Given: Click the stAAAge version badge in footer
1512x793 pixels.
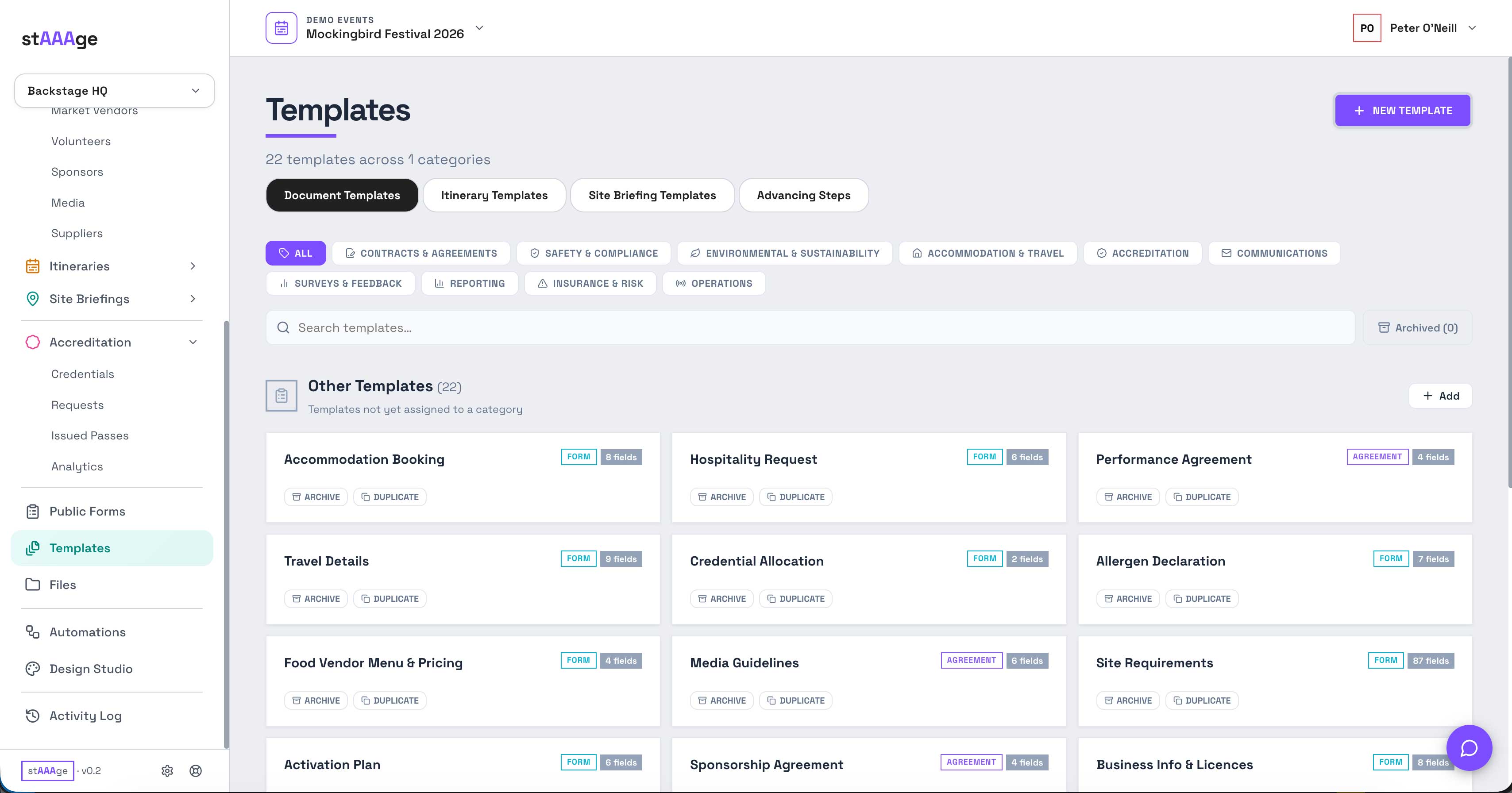Looking at the screenshot, I should point(47,771).
